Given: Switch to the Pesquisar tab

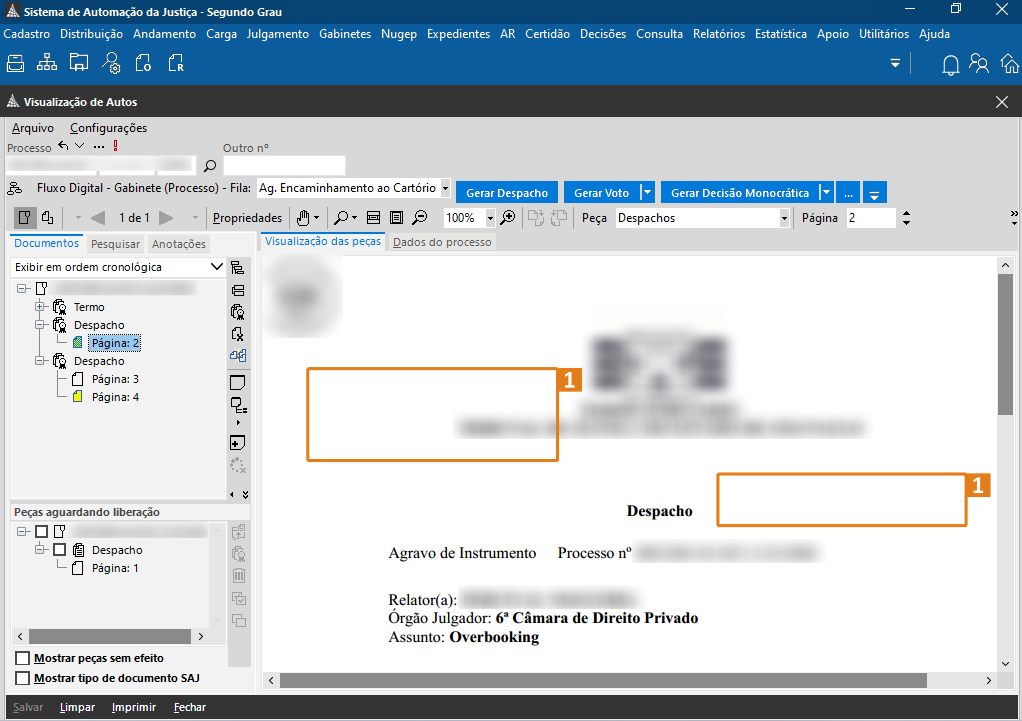Looking at the screenshot, I should (x=115, y=244).
